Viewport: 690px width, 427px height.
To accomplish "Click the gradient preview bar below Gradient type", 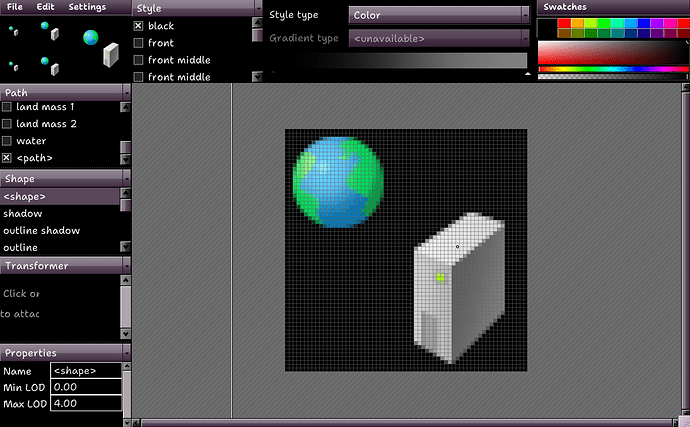I will tap(399, 61).
